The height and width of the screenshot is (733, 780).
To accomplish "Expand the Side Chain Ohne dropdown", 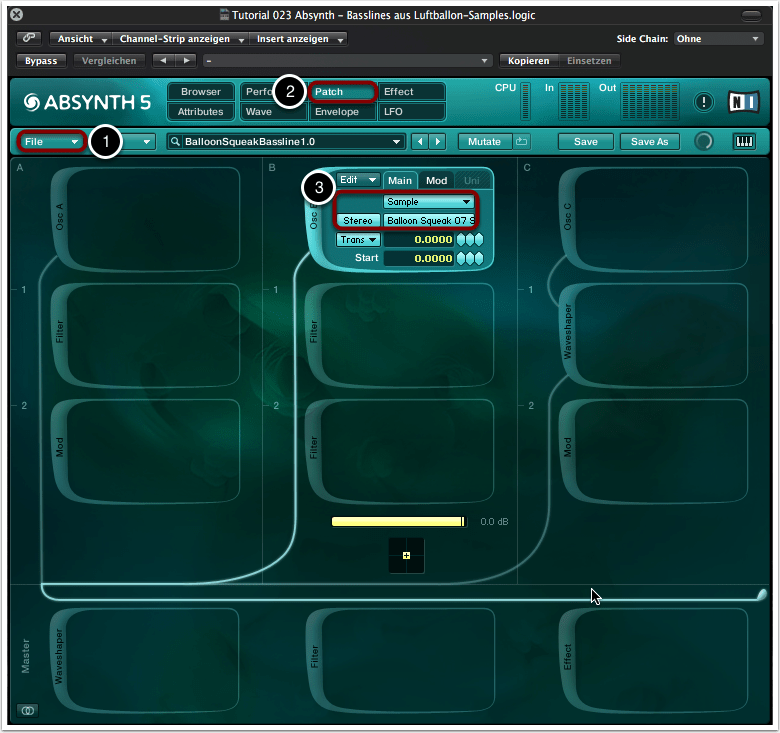I will [x=717, y=39].
